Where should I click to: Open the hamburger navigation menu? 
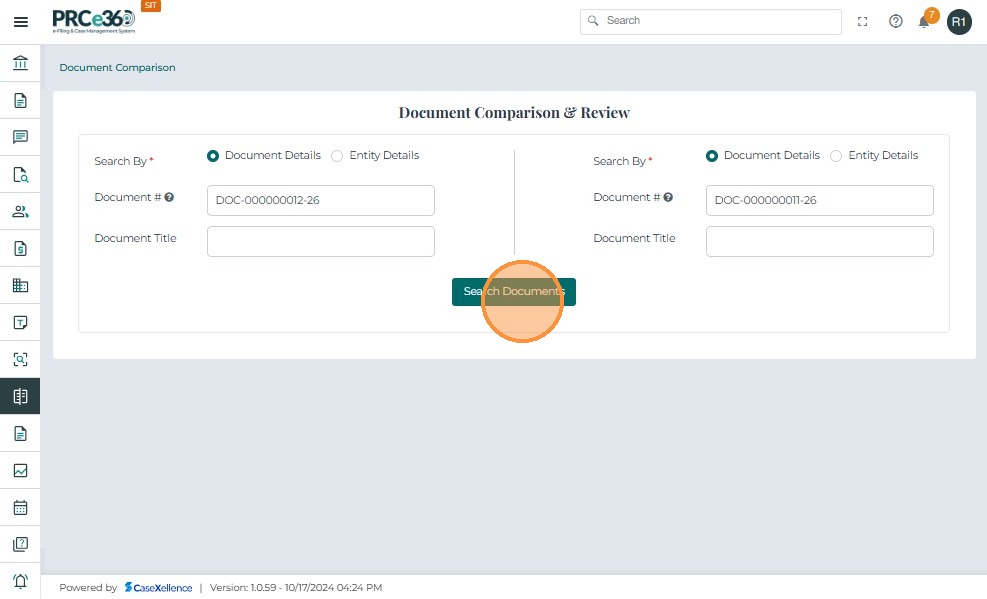point(20,21)
